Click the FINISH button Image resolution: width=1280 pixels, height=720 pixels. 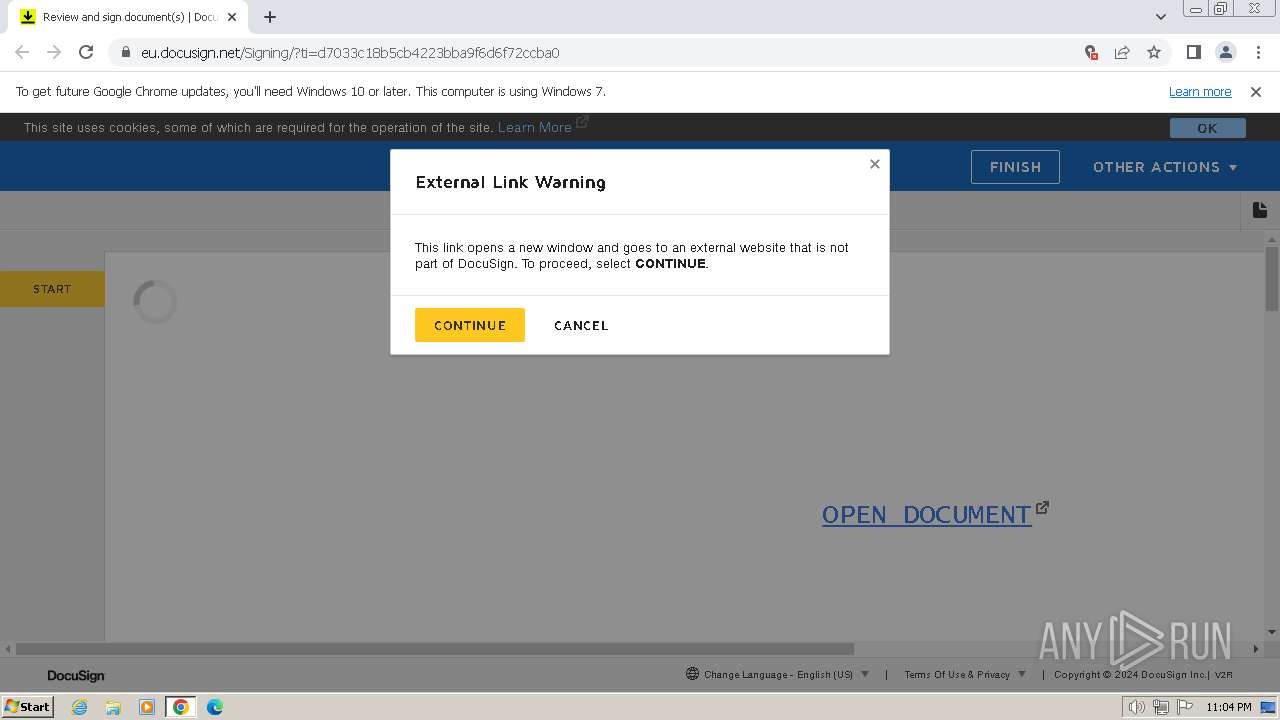tap(1015, 167)
